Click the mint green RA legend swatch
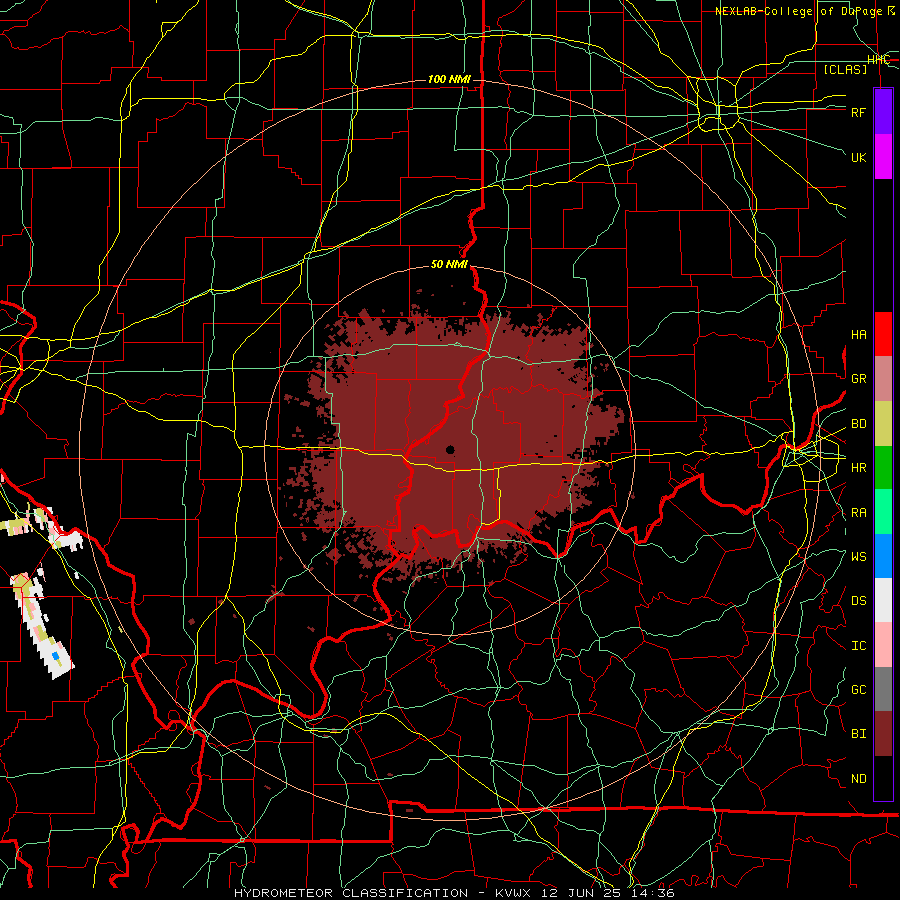900x900 pixels. click(x=883, y=512)
